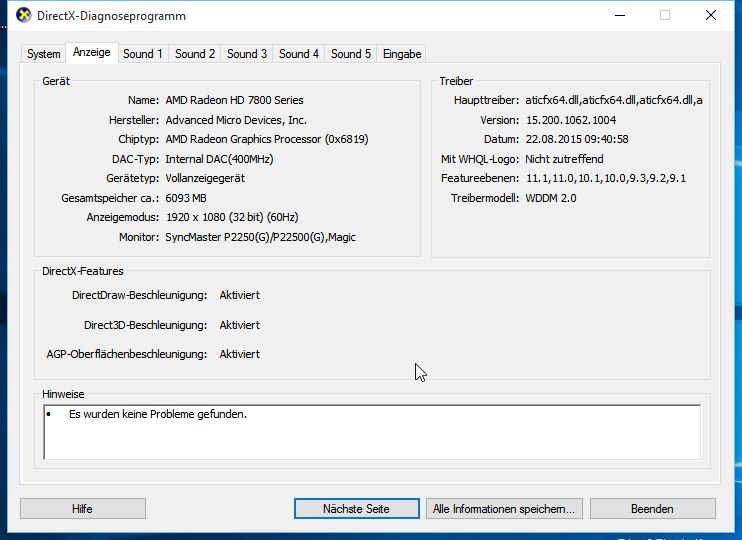Click the date '22.08.2015 09:40:58'

577,139
